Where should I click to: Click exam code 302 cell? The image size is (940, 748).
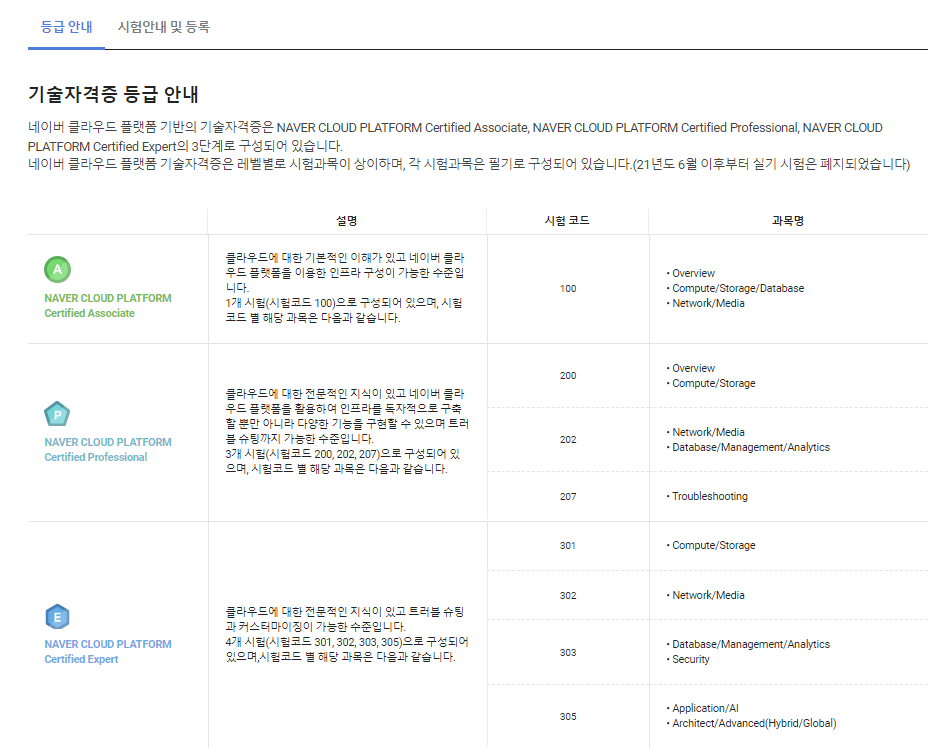[x=568, y=595]
